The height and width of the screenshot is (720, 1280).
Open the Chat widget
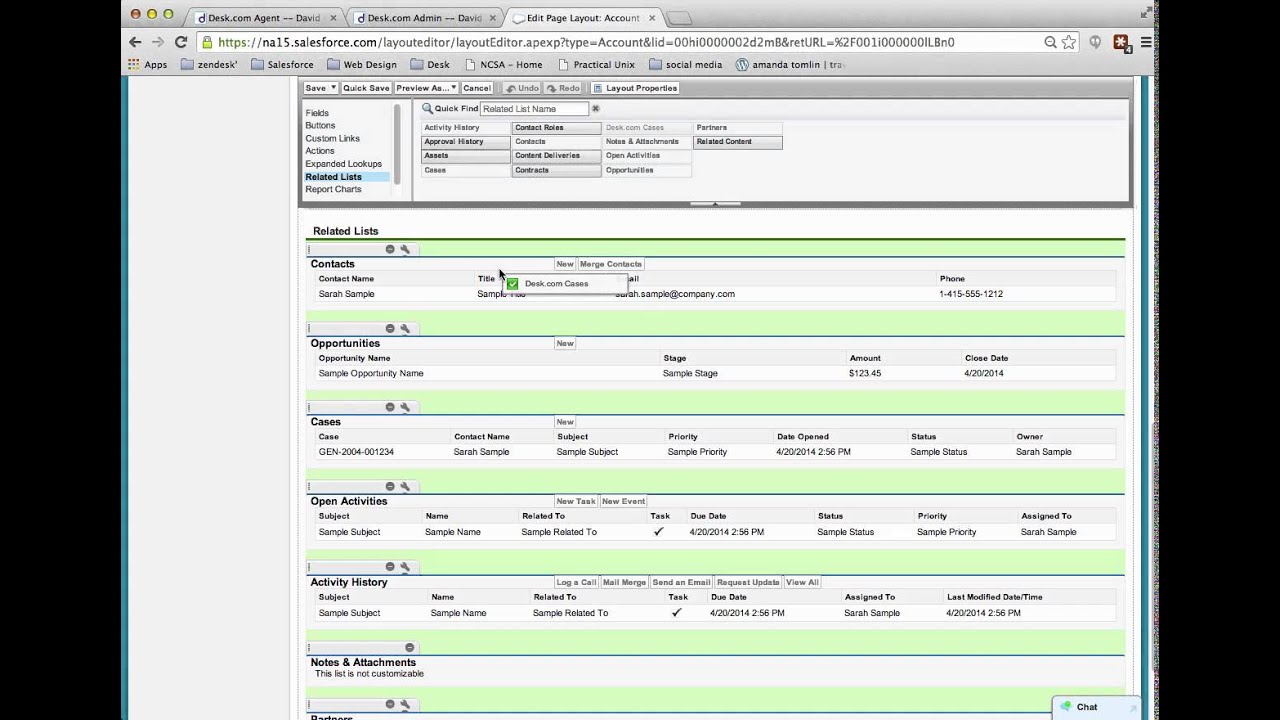(1095, 707)
